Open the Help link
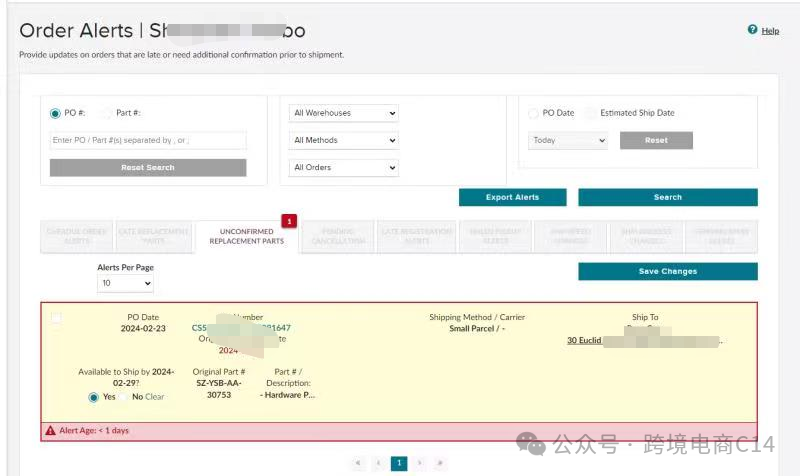Screen dimensions: 800x476 point(770,31)
